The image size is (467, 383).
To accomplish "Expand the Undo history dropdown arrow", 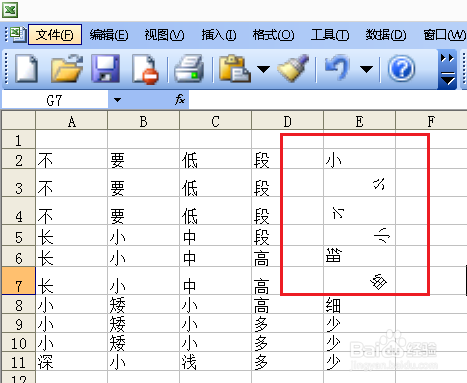I will 367,69.
